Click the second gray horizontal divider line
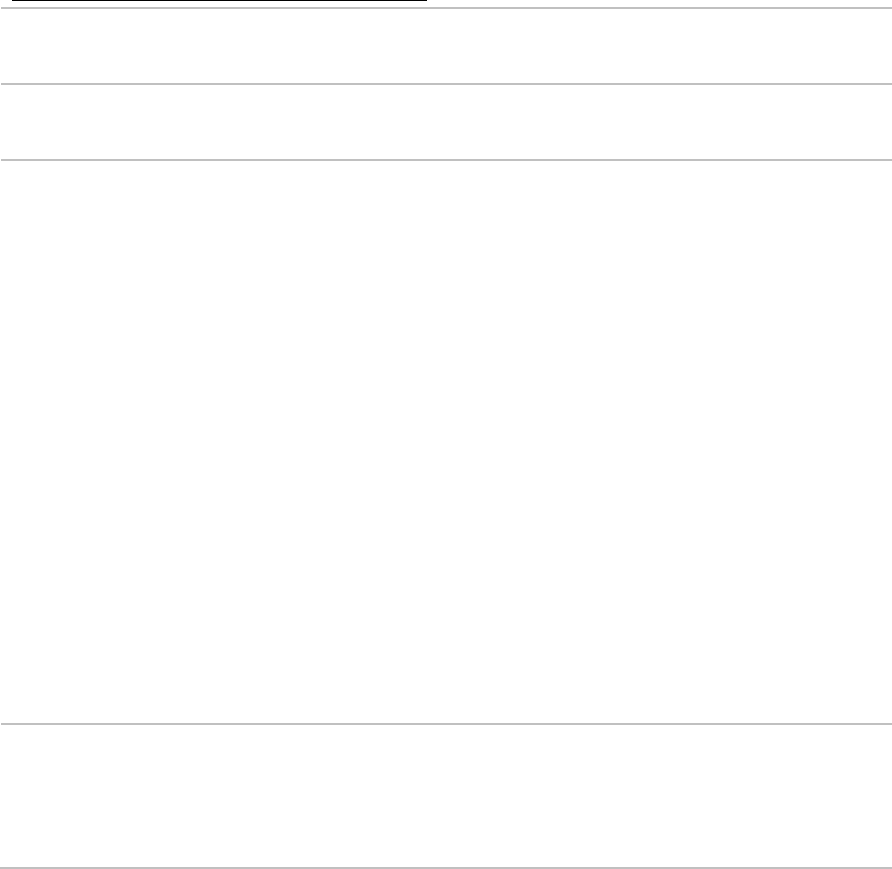Image resolution: width=892 pixels, height=869 pixels. click(x=446, y=84)
